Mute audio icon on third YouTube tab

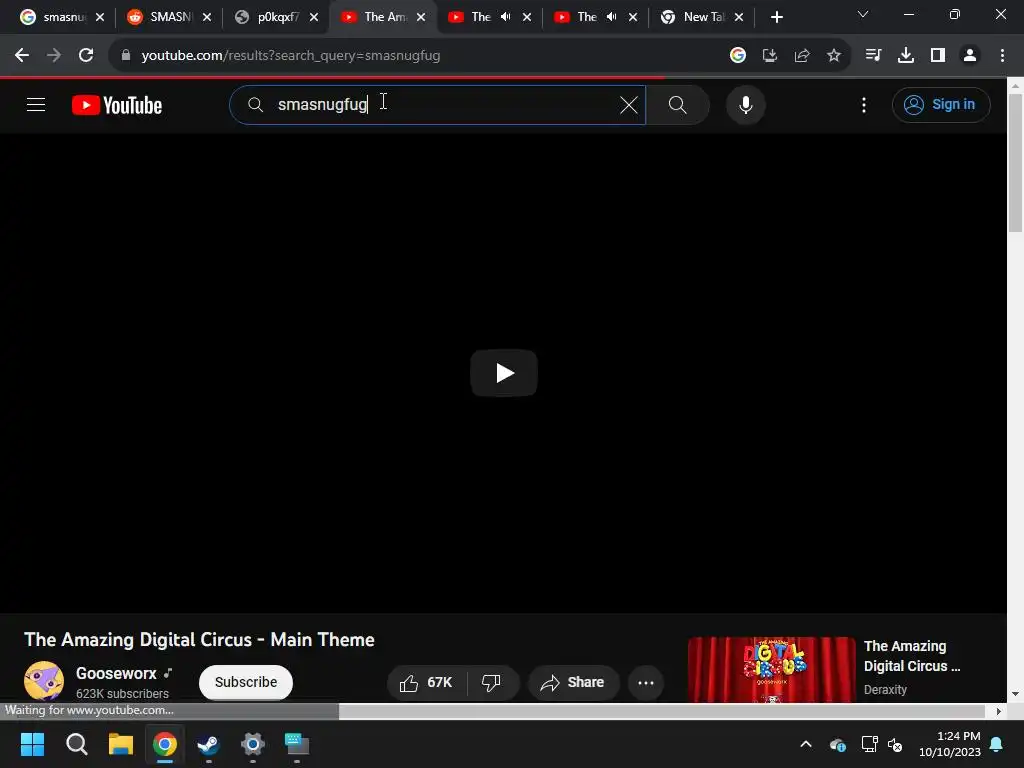pos(611,17)
